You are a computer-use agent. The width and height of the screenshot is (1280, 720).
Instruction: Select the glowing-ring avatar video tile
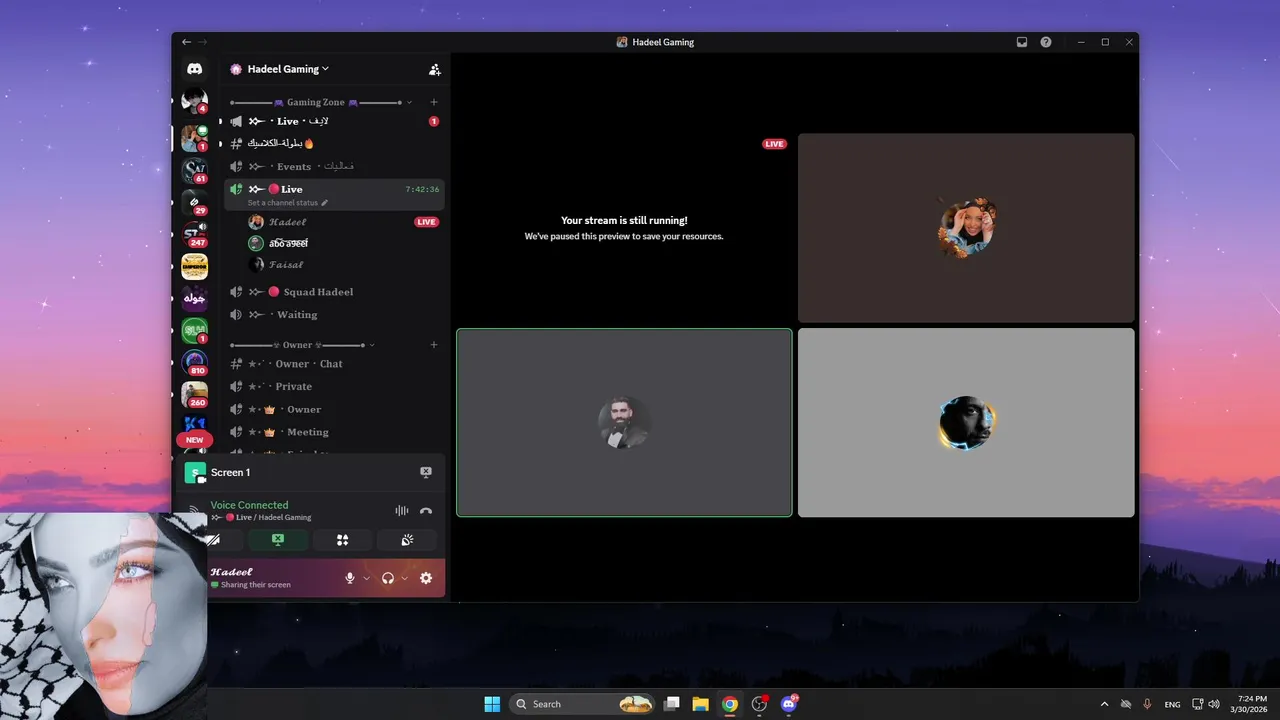tap(966, 423)
